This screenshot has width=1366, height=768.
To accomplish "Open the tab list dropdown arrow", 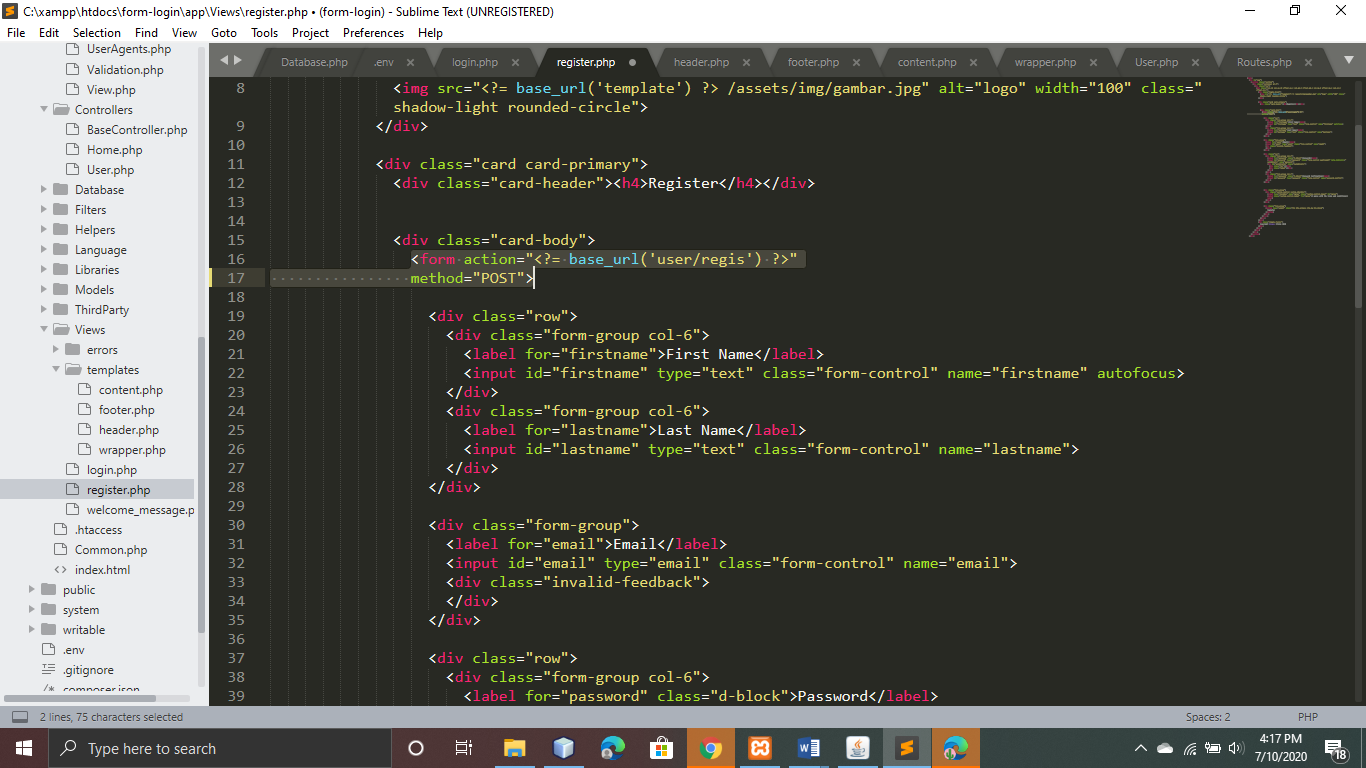I will pos(1349,61).
